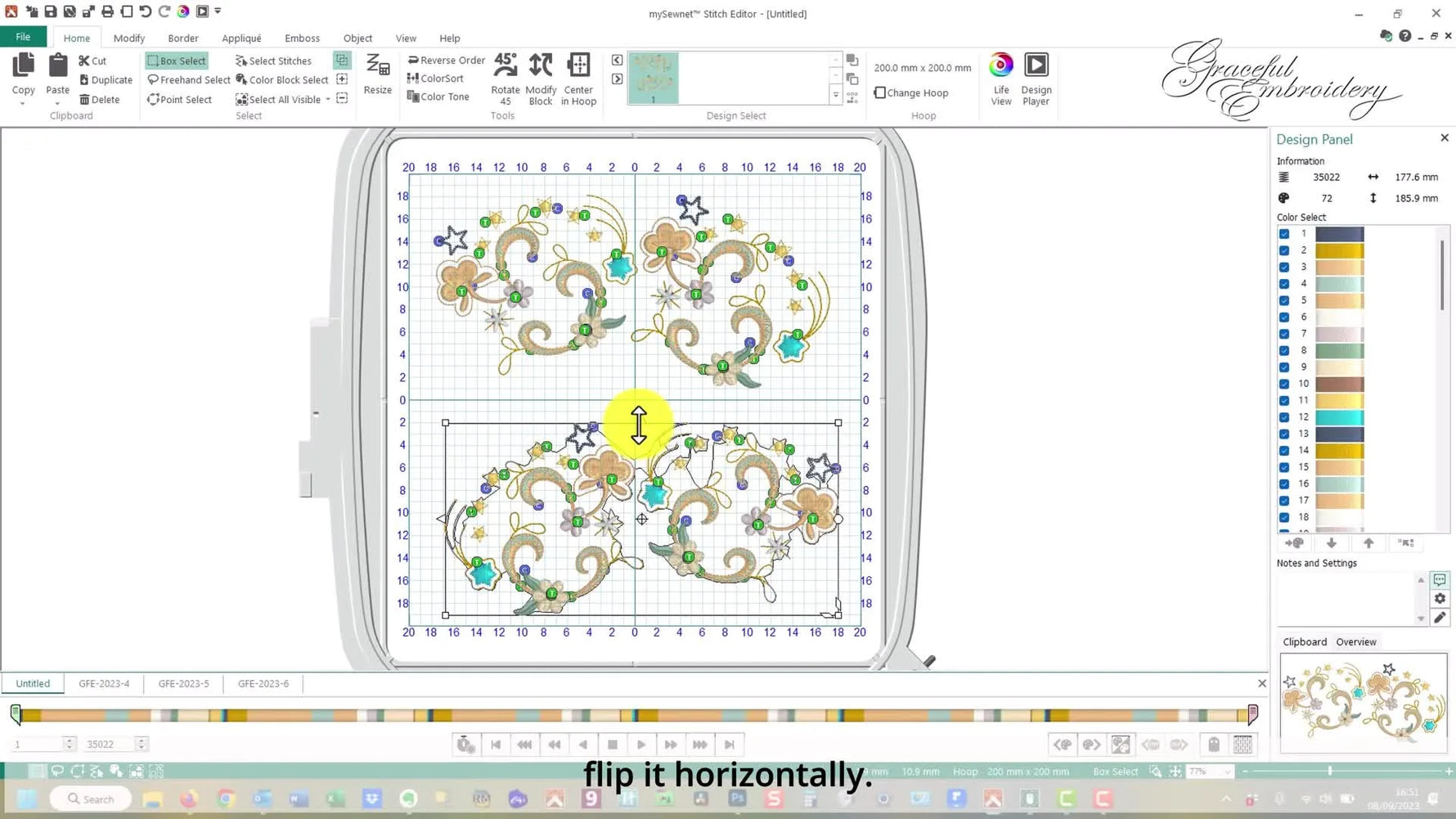Open design settings gear in Notes panel
Viewport: 1456px width, 819px height.
1440,599
